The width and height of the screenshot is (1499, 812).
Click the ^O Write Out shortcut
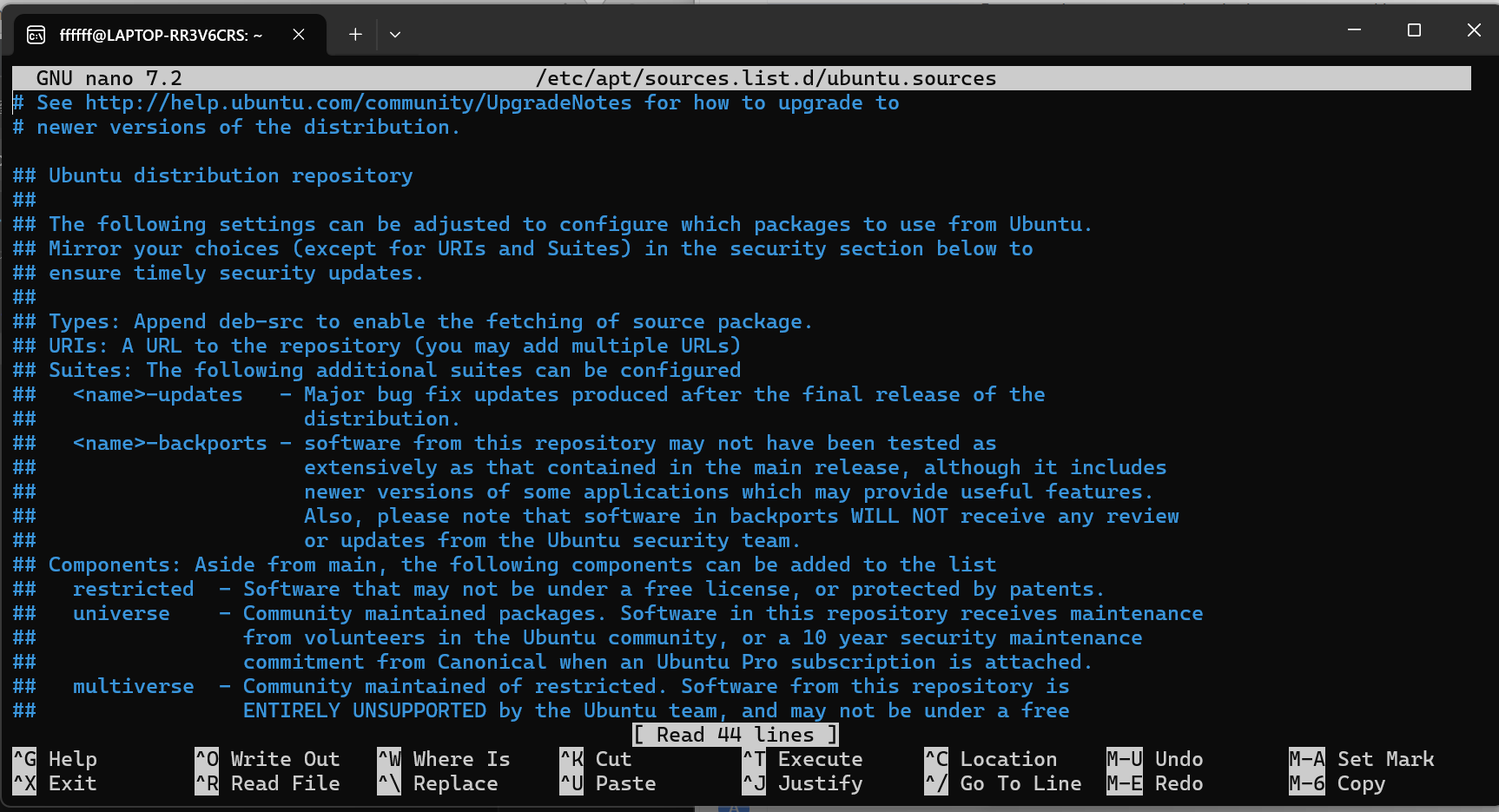pyautogui.click(x=267, y=759)
